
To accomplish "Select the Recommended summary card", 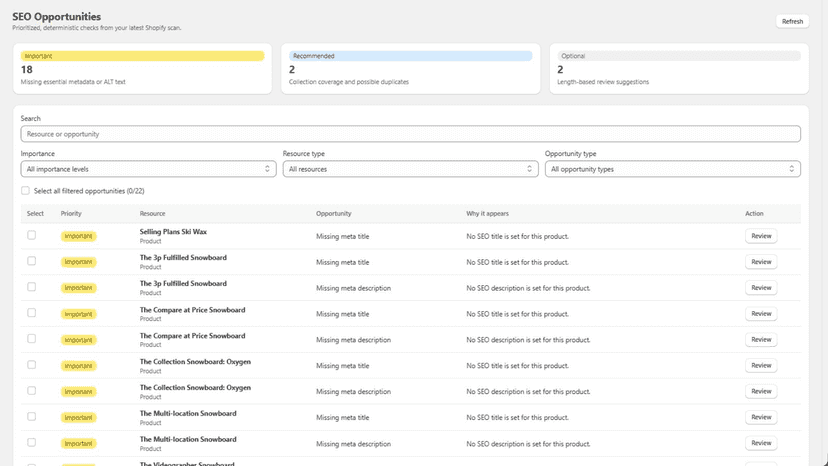I will coord(410,69).
